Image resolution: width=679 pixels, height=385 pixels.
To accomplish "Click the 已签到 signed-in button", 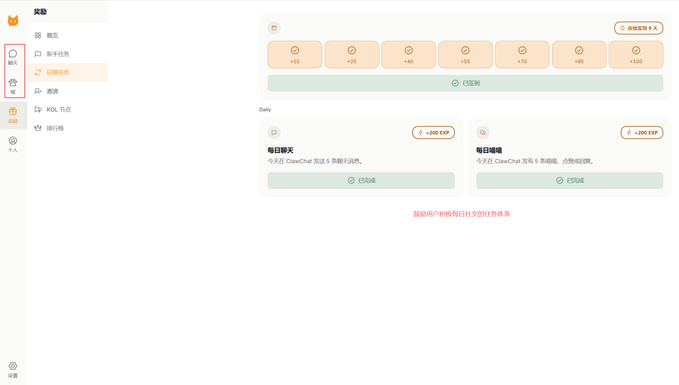I will pyautogui.click(x=465, y=83).
